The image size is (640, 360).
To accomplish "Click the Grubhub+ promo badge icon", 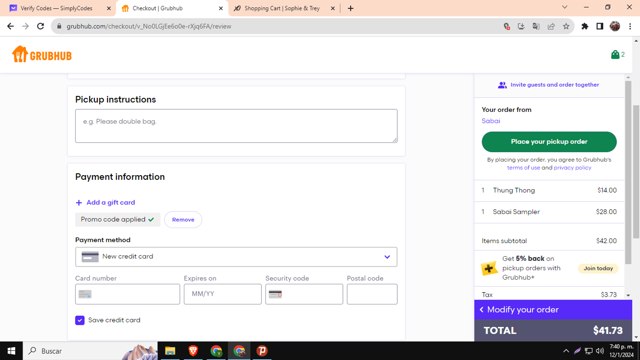I will (489, 268).
